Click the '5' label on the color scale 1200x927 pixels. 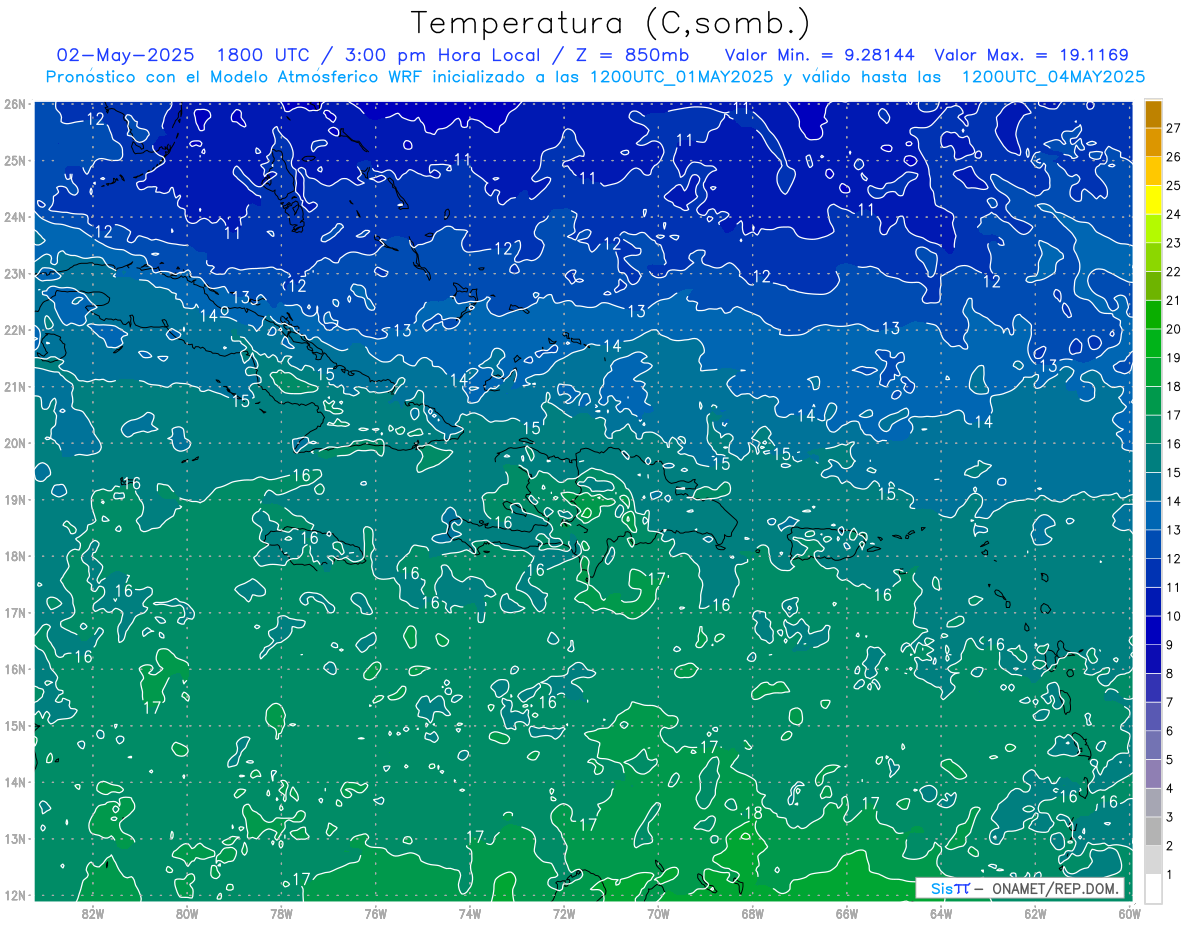[1171, 760]
